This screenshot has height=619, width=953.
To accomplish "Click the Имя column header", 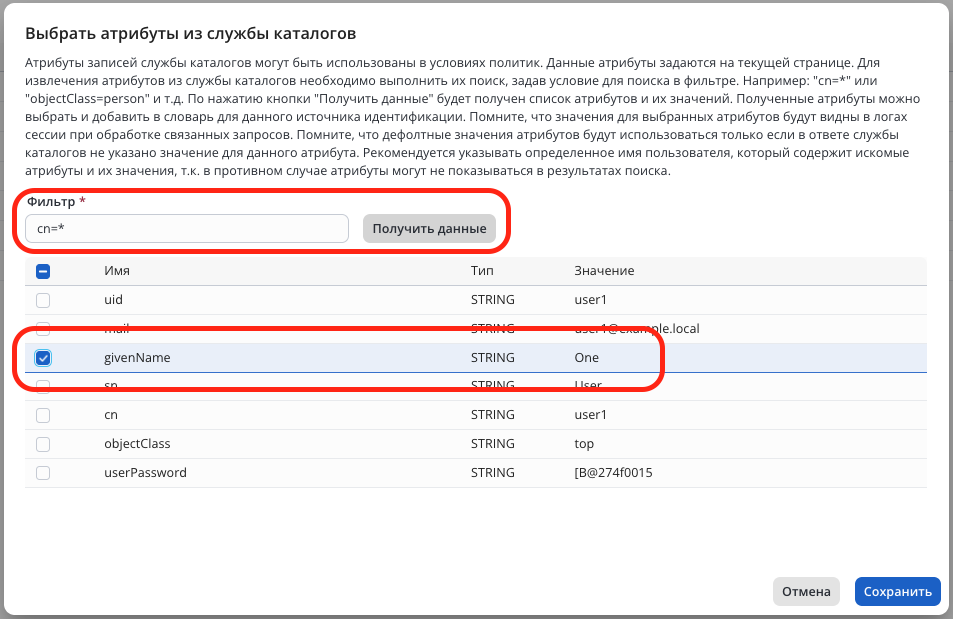I will (x=117, y=271).
